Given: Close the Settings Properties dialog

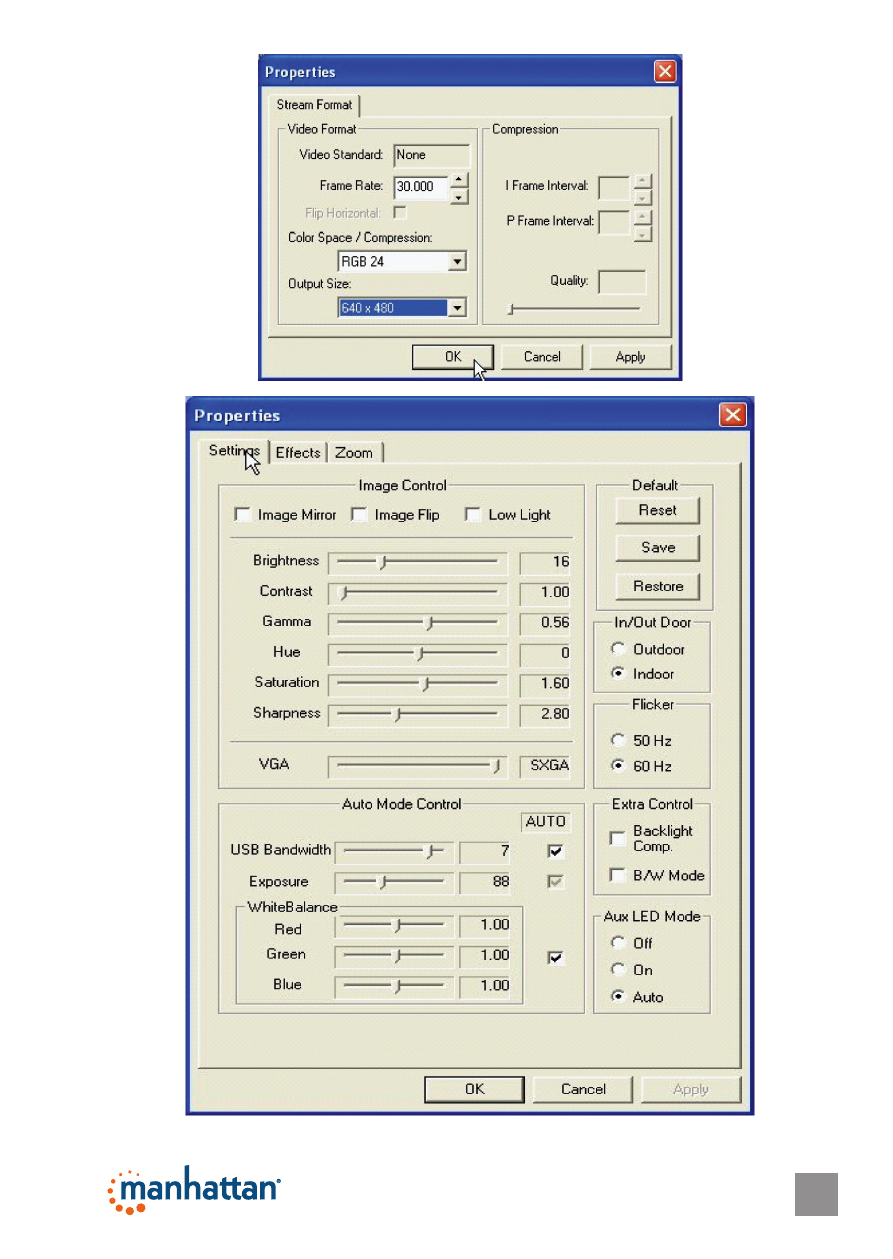Looking at the screenshot, I should [x=733, y=415].
